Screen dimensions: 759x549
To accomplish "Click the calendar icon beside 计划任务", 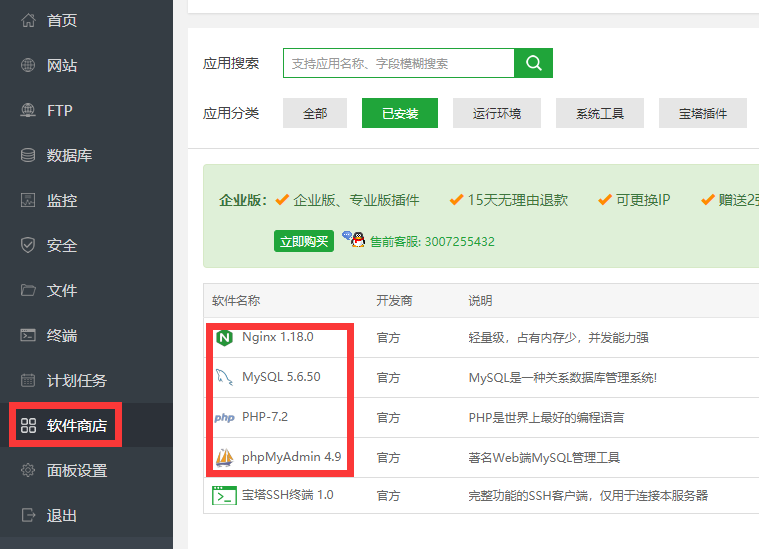I will pos(28,380).
